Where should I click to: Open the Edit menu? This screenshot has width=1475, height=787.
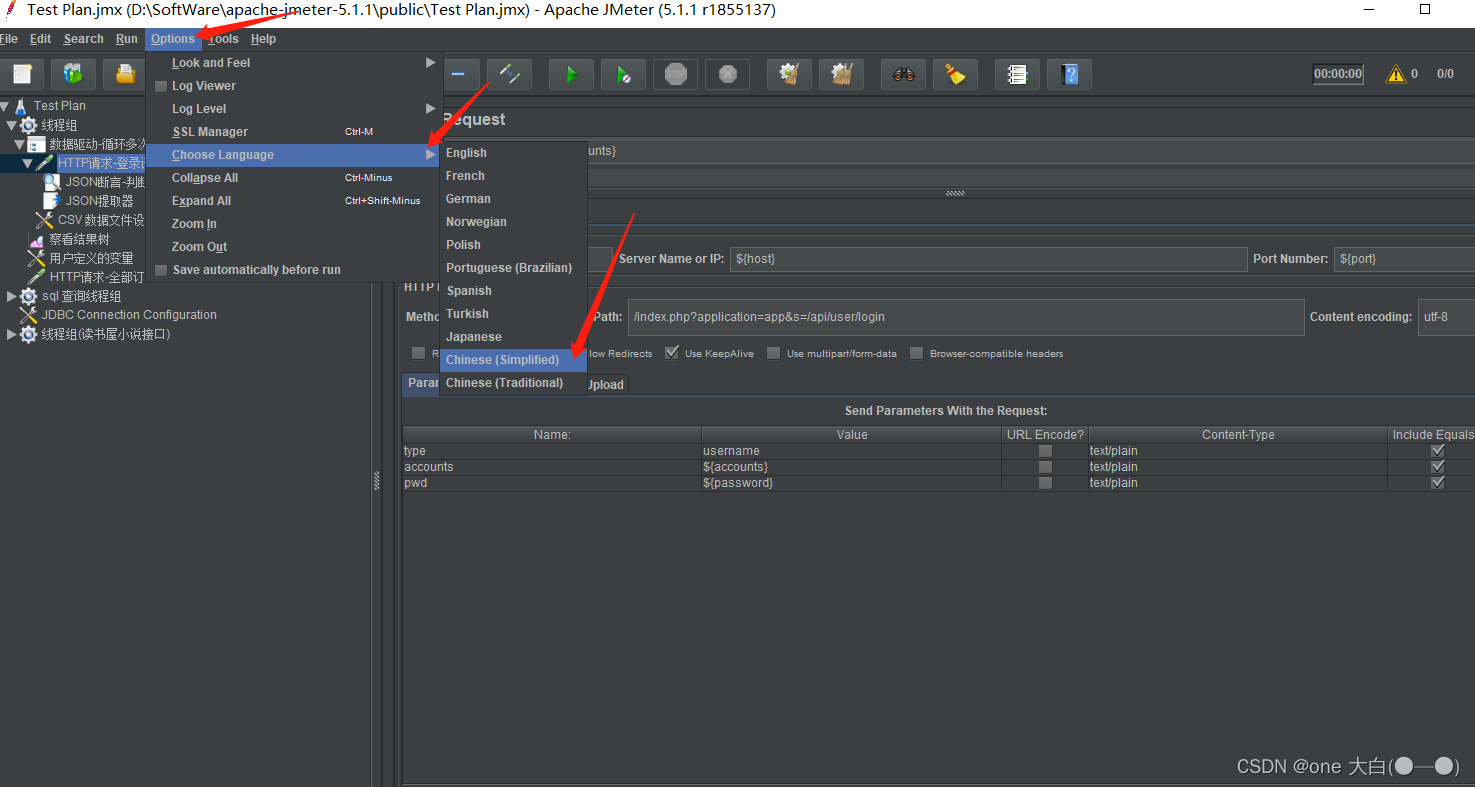click(40, 39)
